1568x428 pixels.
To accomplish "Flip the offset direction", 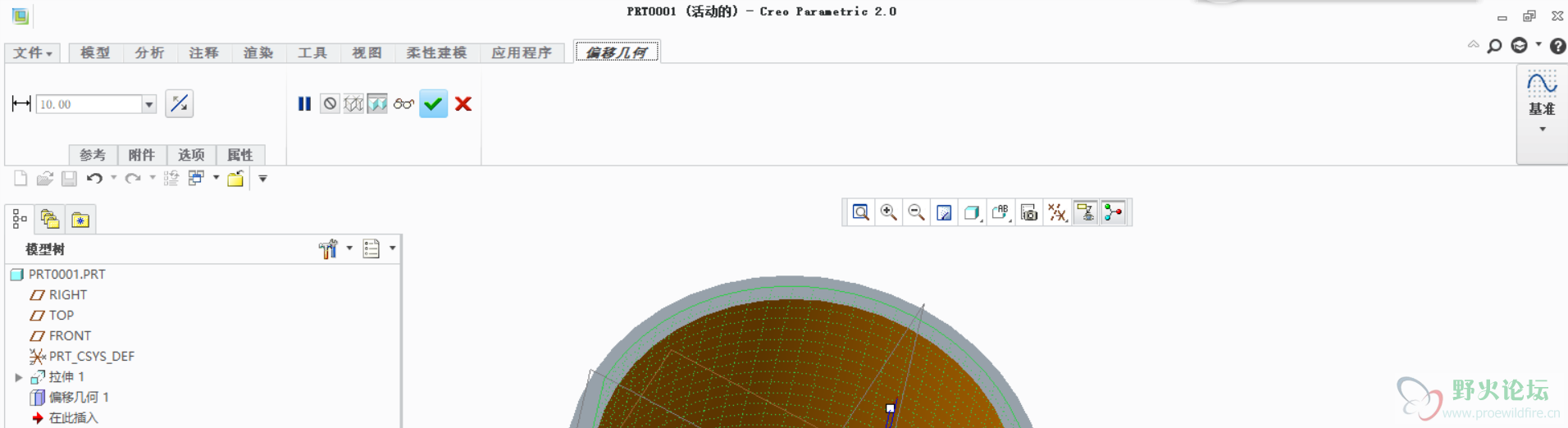I will [x=179, y=104].
